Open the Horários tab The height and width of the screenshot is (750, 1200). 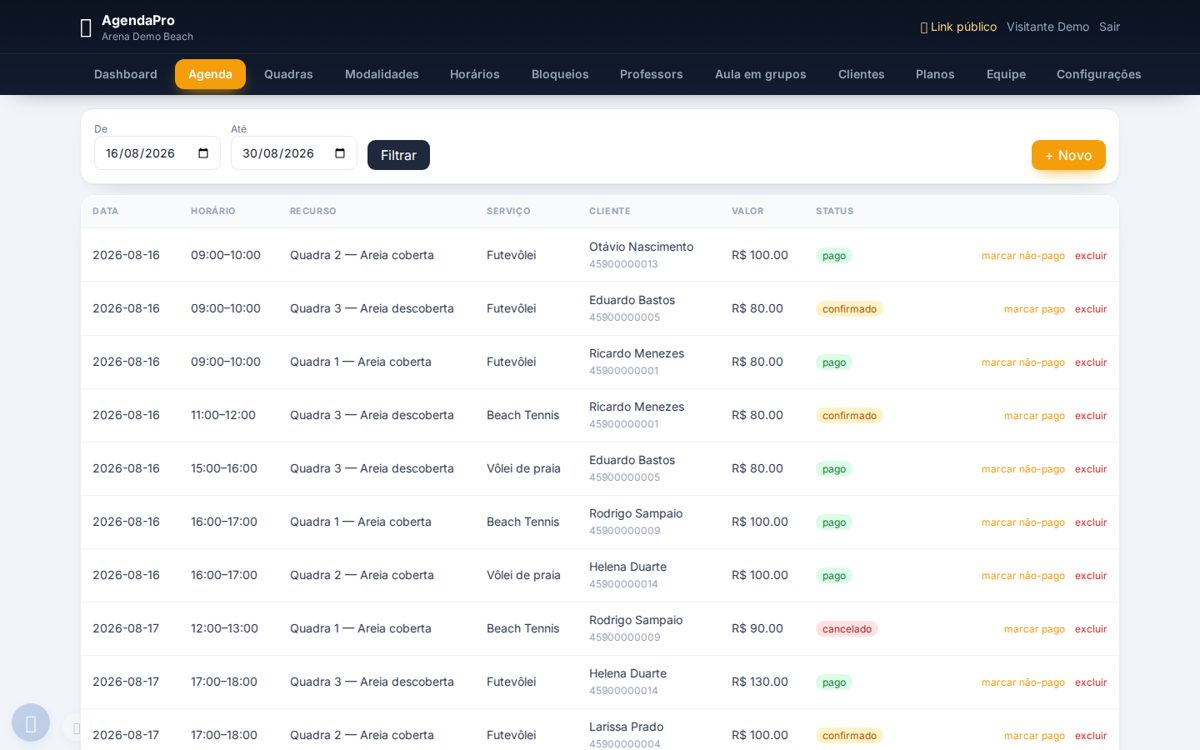(475, 74)
